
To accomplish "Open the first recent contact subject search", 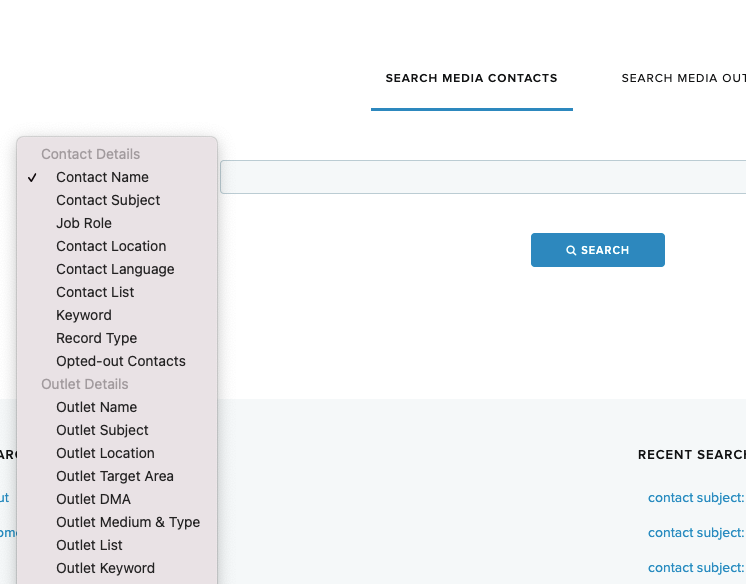I will (696, 497).
